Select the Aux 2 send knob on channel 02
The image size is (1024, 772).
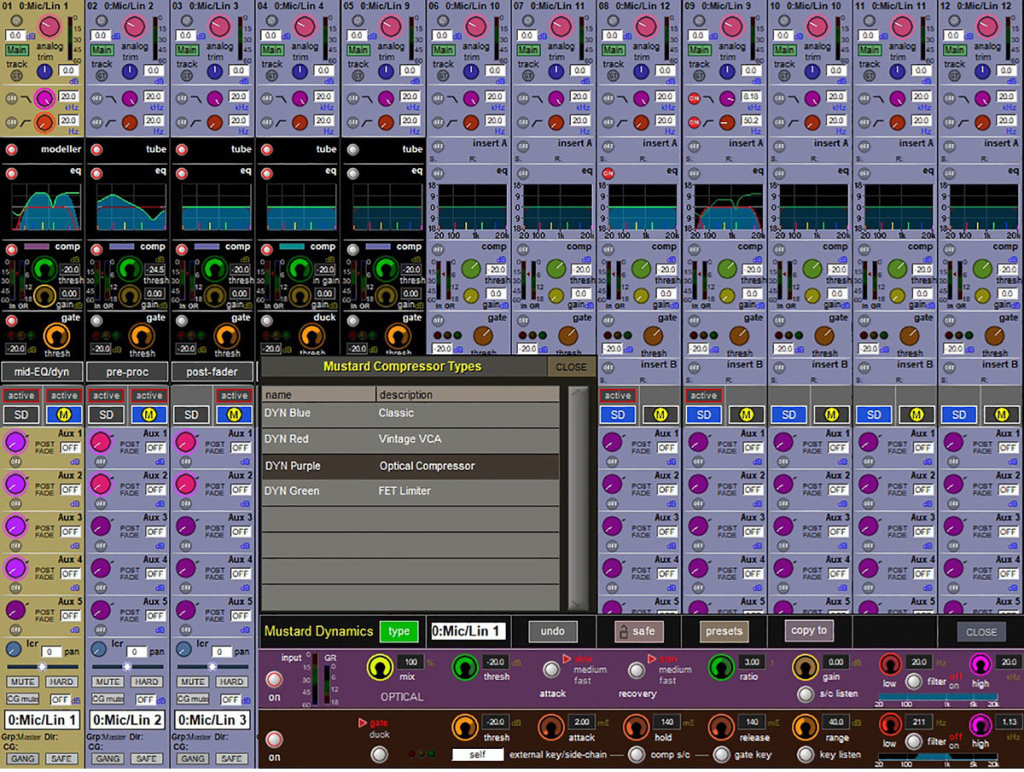(101, 484)
